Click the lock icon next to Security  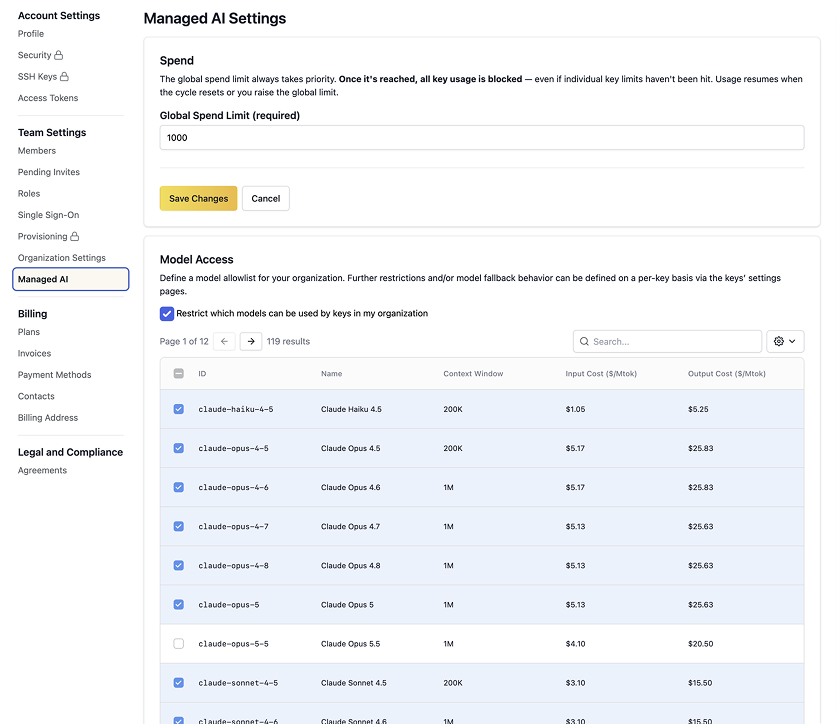coord(59,55)
